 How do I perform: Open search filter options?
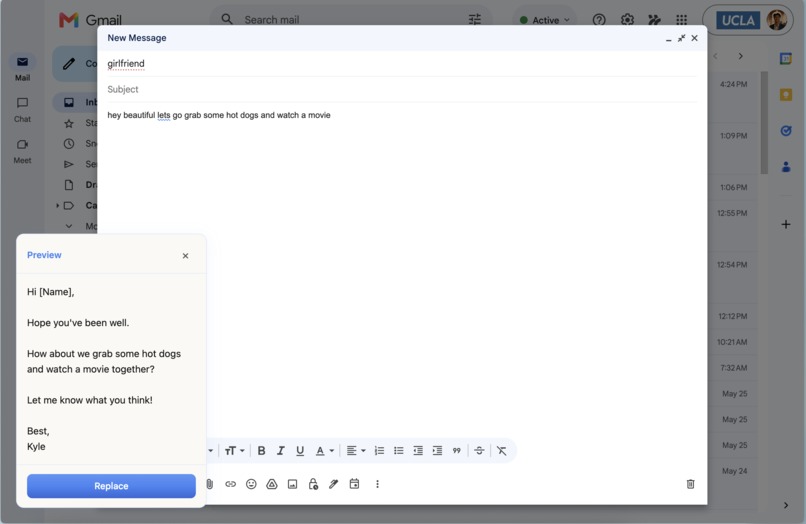[475, 20]
